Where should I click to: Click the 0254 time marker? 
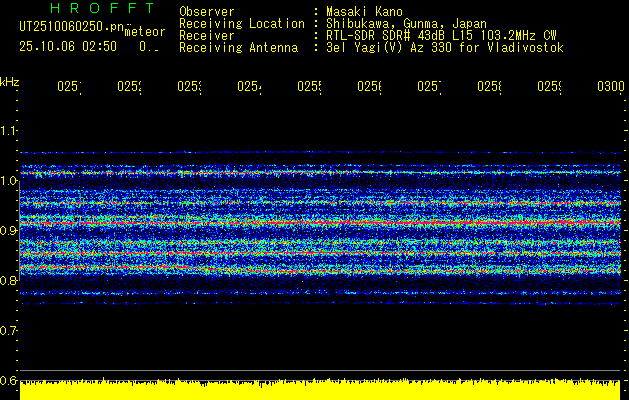point(249,86)
